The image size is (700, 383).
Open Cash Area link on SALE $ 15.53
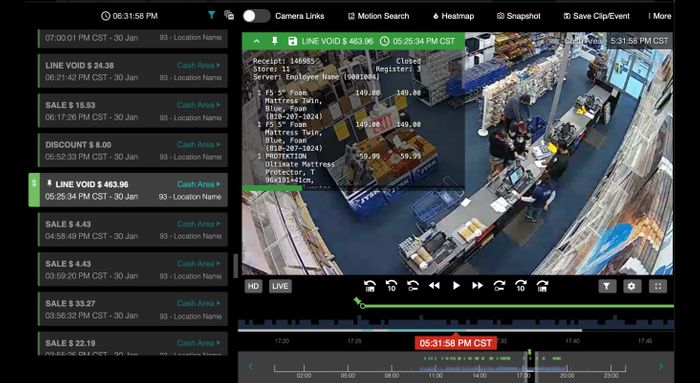(x=199, y=105)
